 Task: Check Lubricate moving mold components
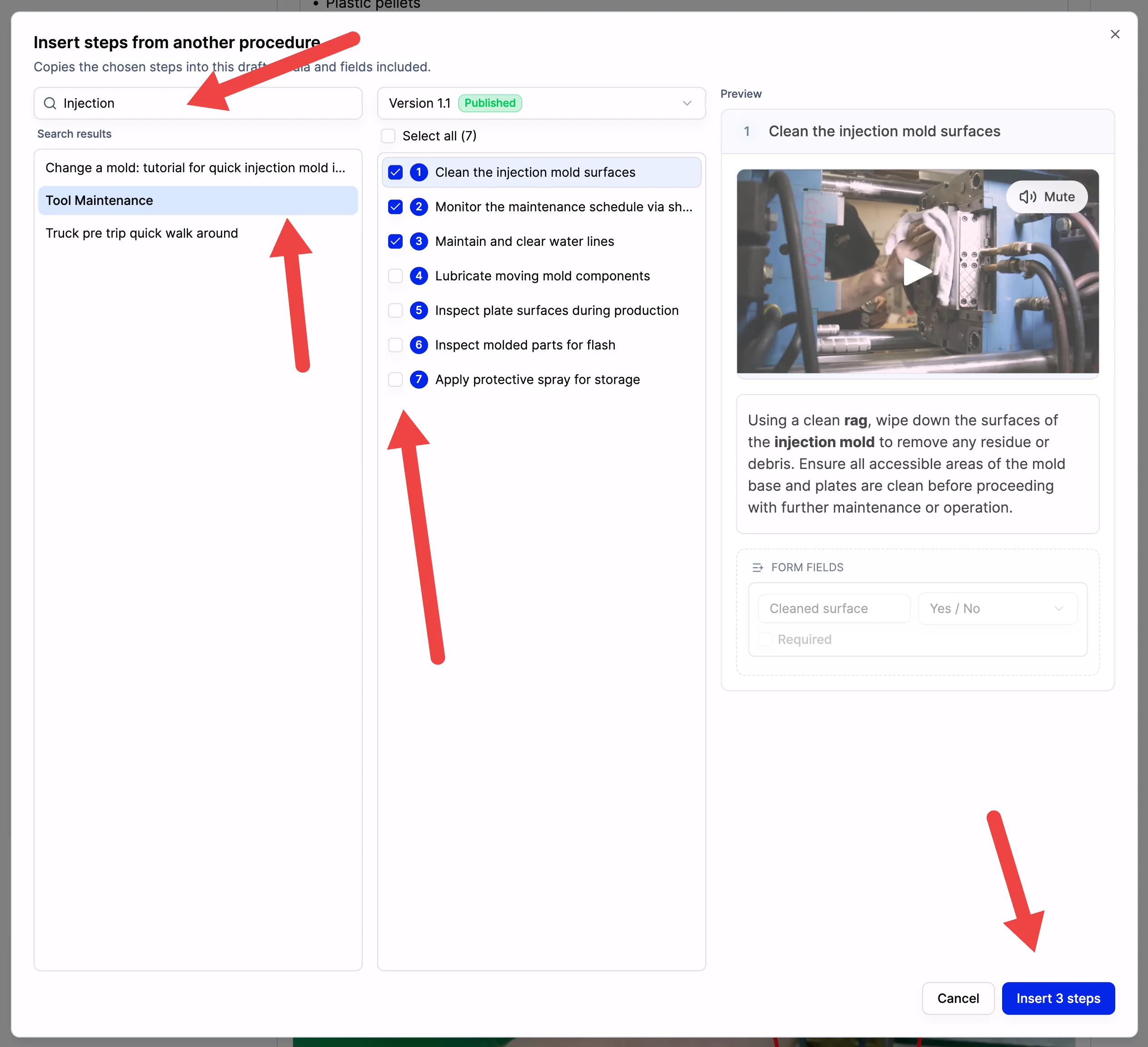395,276
